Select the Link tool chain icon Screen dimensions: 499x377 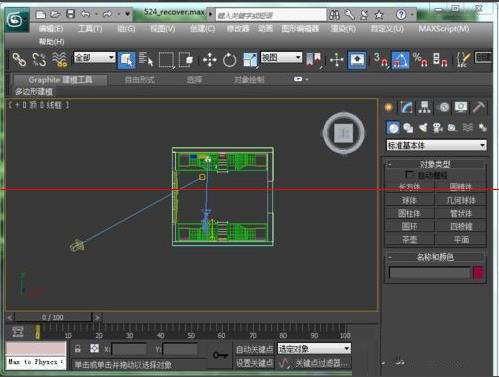pyautogui.click(x=19, y=60)
